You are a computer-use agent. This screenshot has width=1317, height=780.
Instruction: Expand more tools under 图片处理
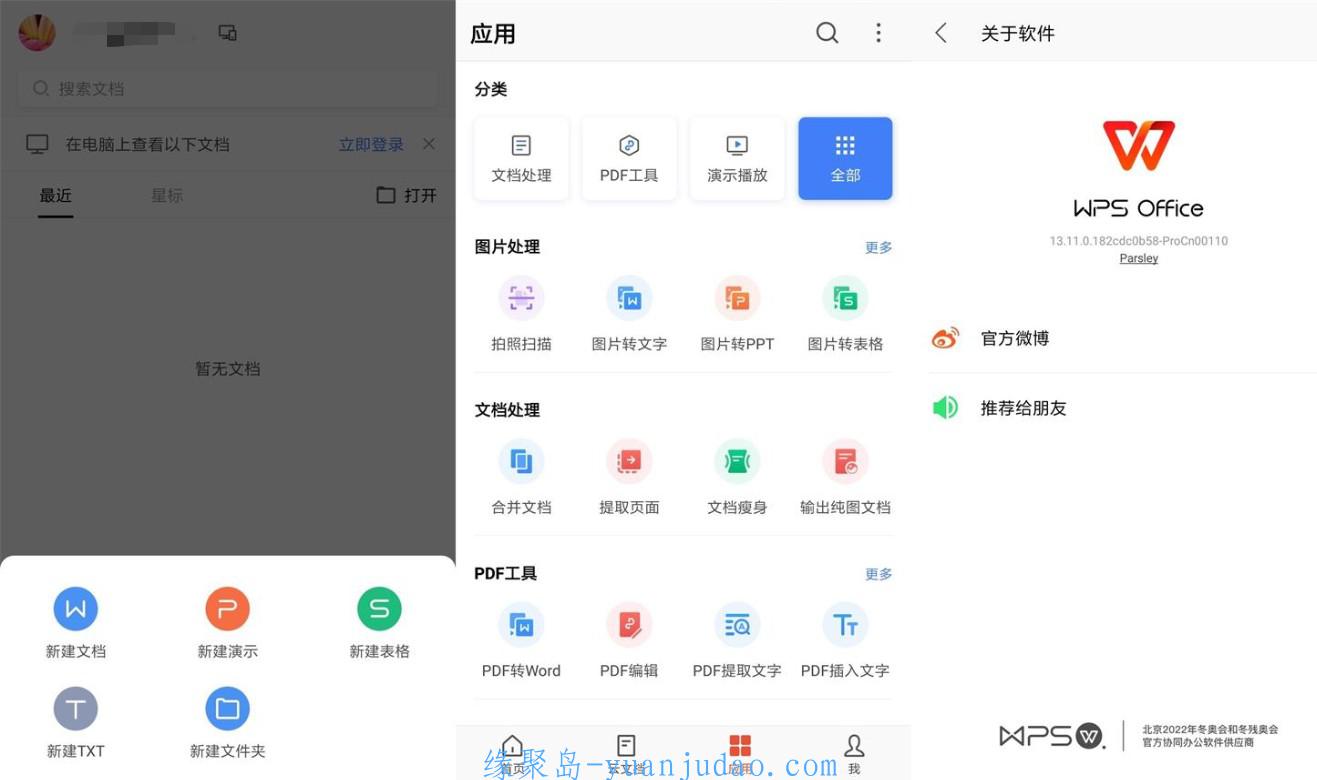878,248
